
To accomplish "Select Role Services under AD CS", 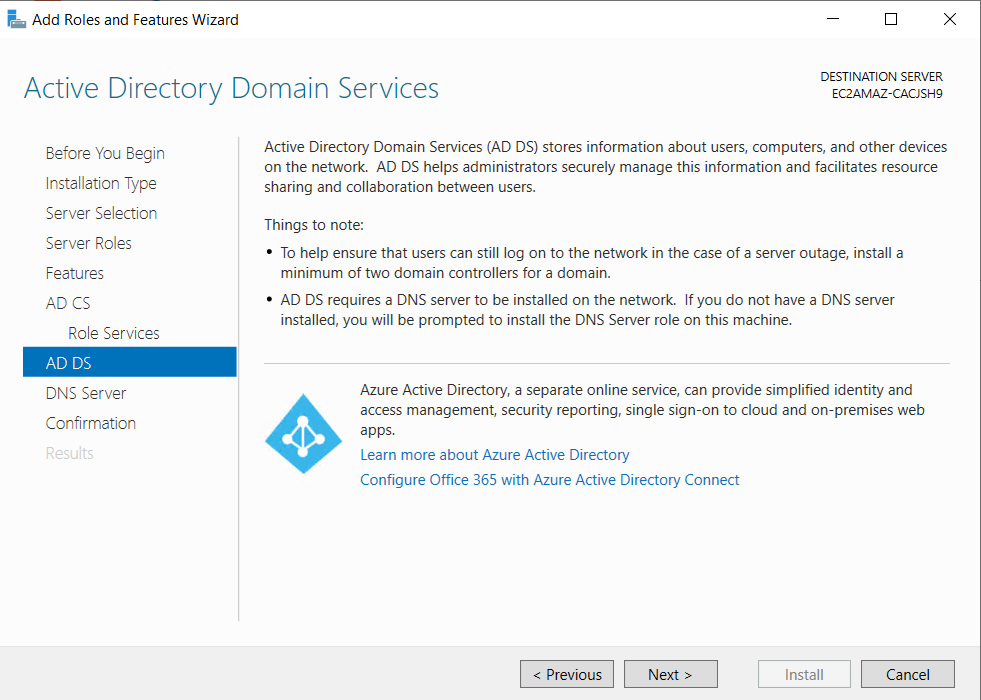I will 113,333.
